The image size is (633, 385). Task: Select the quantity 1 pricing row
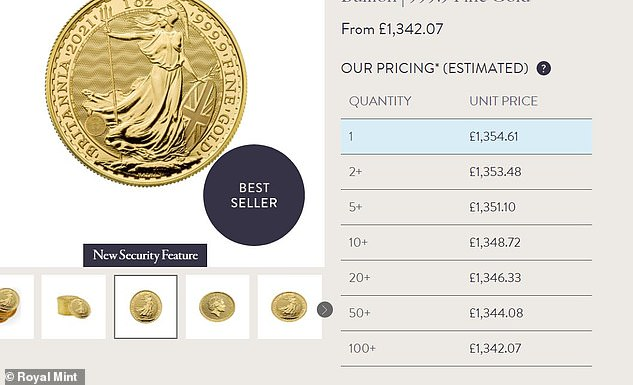click(466, 136)
